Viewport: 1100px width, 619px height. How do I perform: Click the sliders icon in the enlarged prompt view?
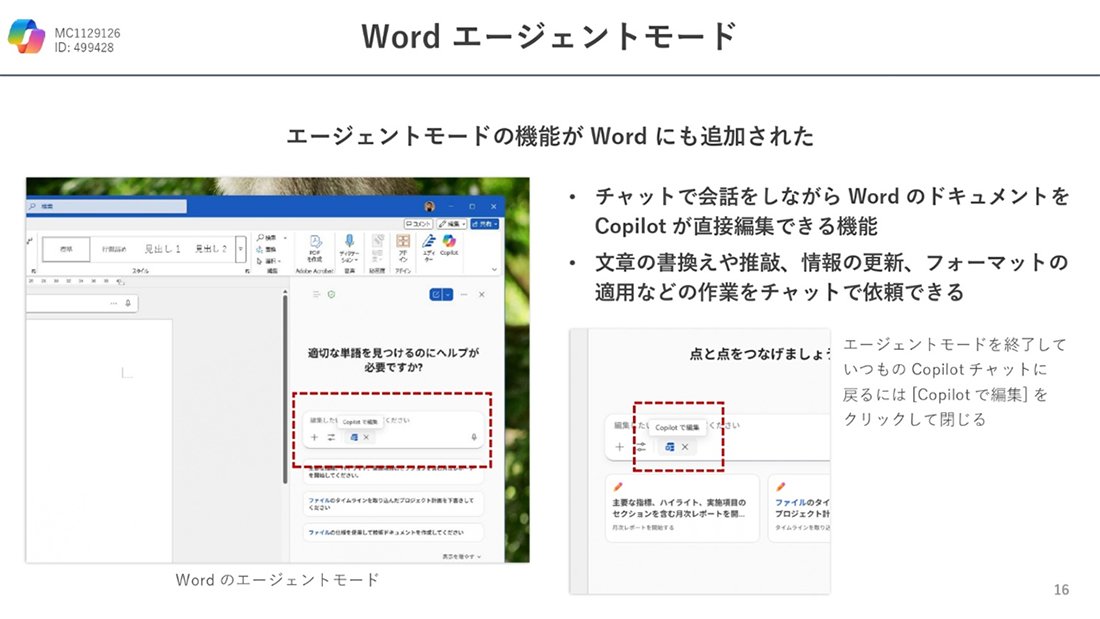641,447
